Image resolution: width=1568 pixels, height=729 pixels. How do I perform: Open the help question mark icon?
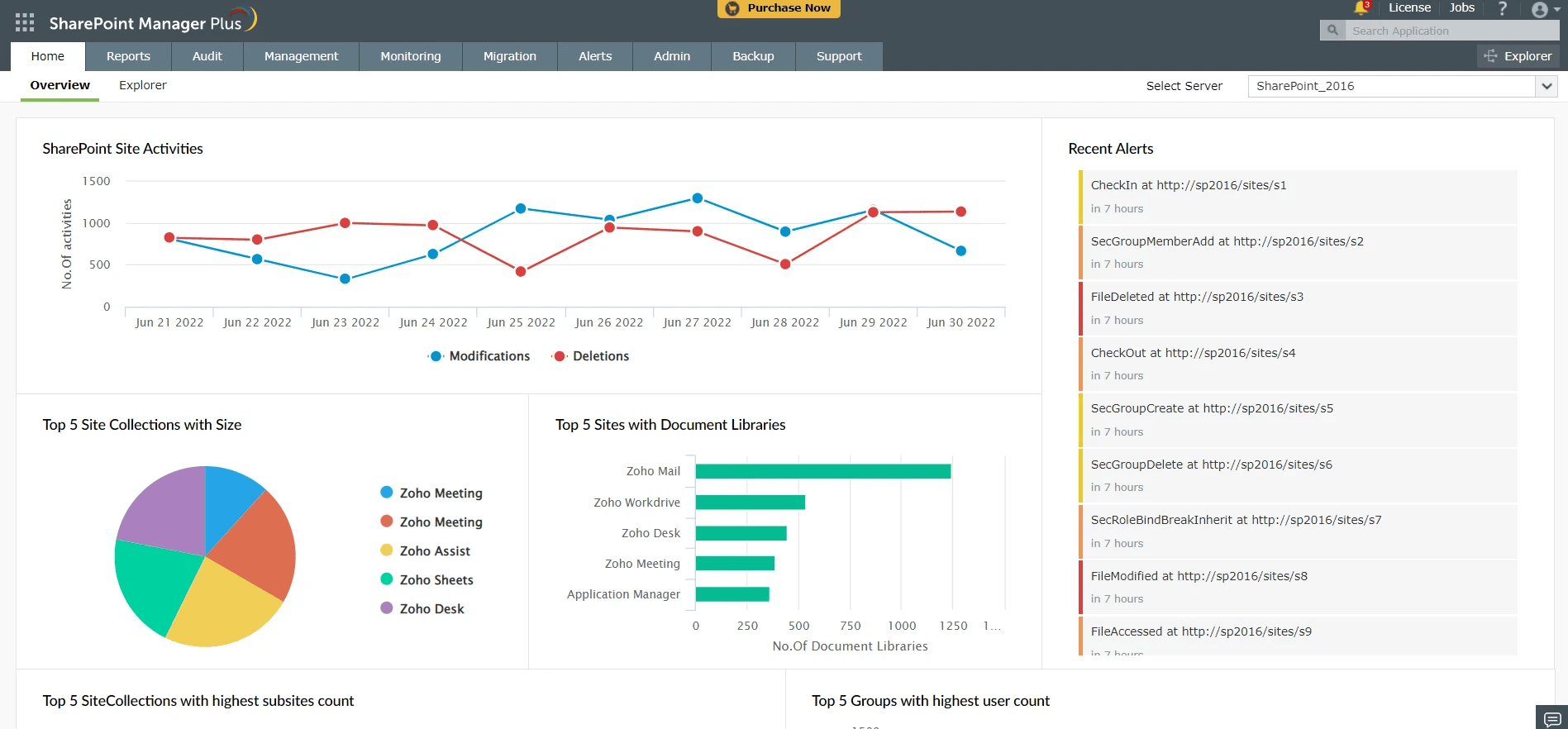pos(1503,8)
